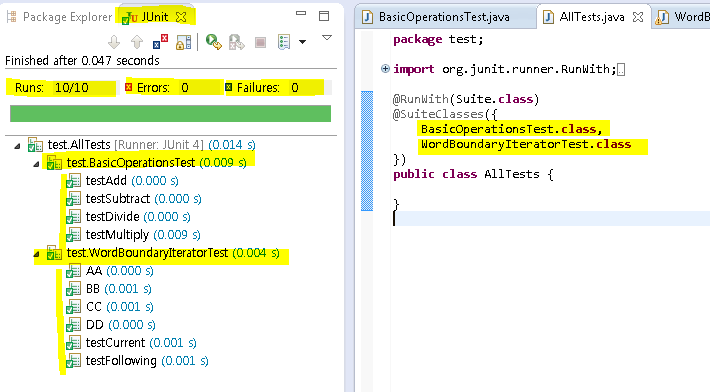Viewport: 710px width, 392px height.
Task: Toggle the Show Failures Only icon
Action: pyautogui.click(x=160, y=42)
